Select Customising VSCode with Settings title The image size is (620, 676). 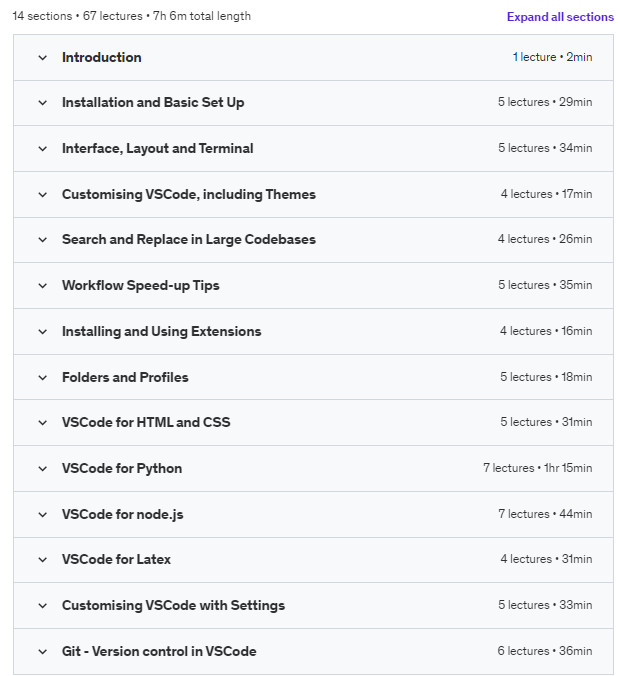pyautogui.click(x=173, y=605)
